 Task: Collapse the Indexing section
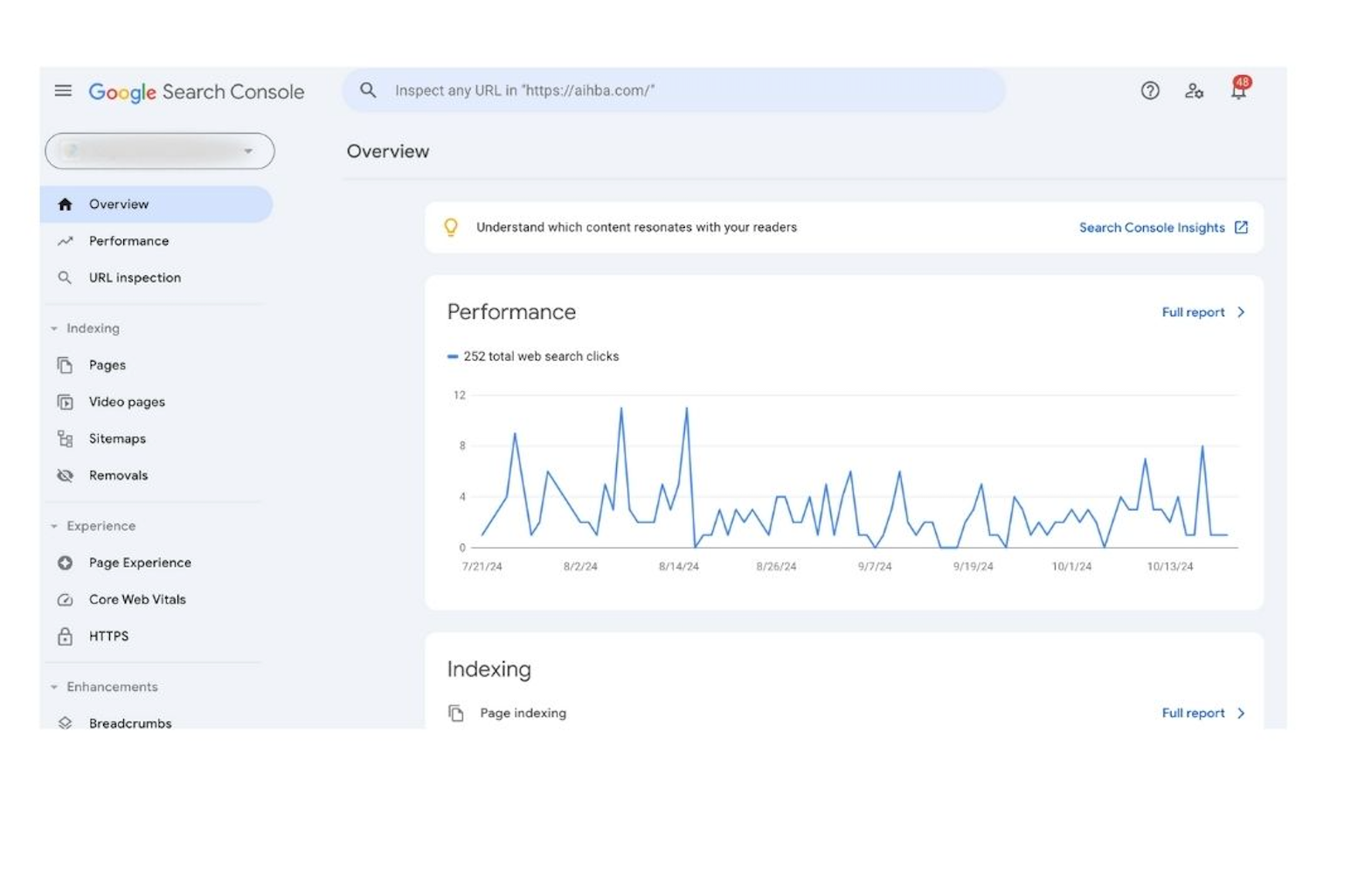tap(54, 328)
